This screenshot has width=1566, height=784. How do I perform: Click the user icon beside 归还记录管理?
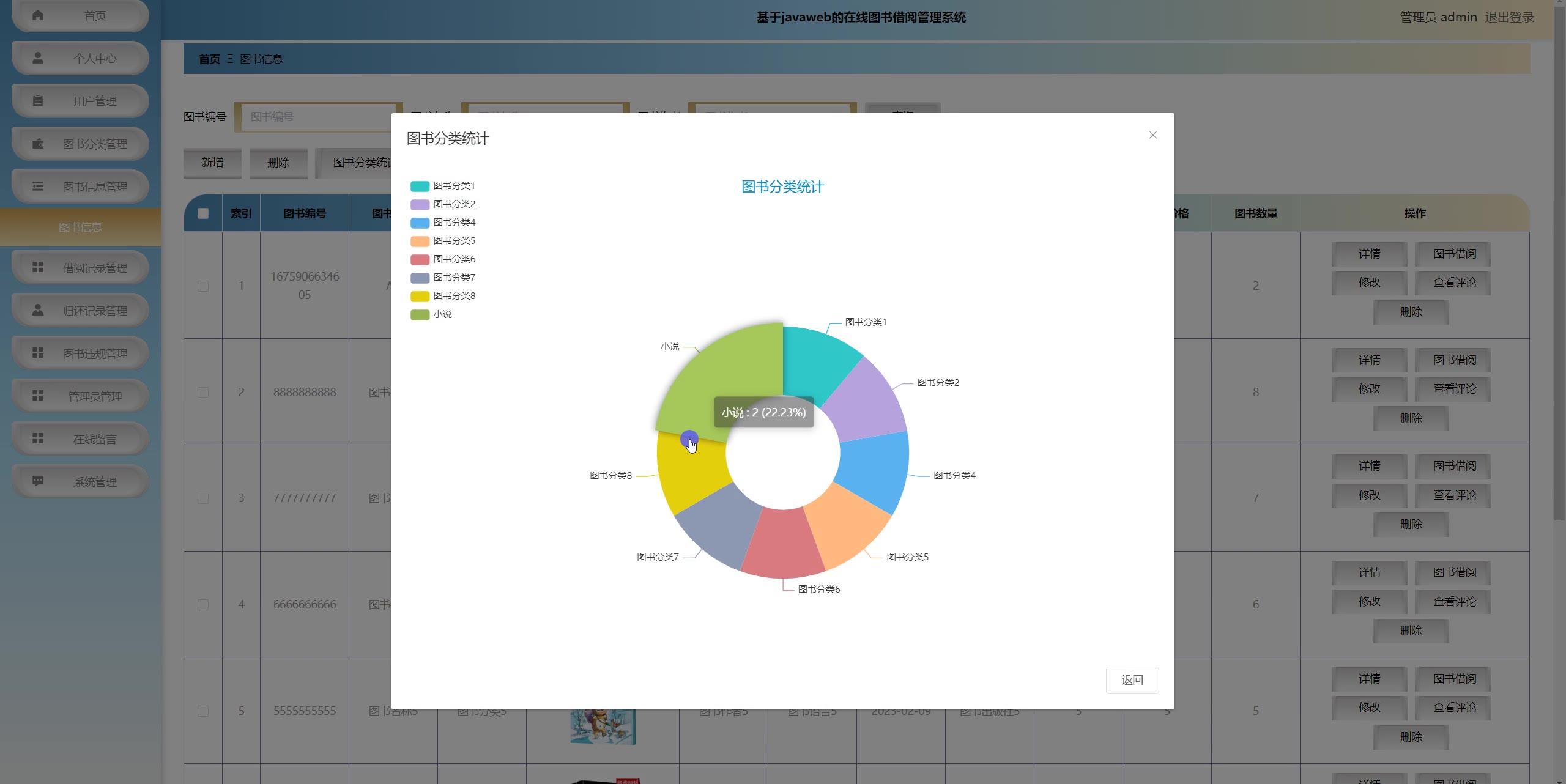(38, 311)
